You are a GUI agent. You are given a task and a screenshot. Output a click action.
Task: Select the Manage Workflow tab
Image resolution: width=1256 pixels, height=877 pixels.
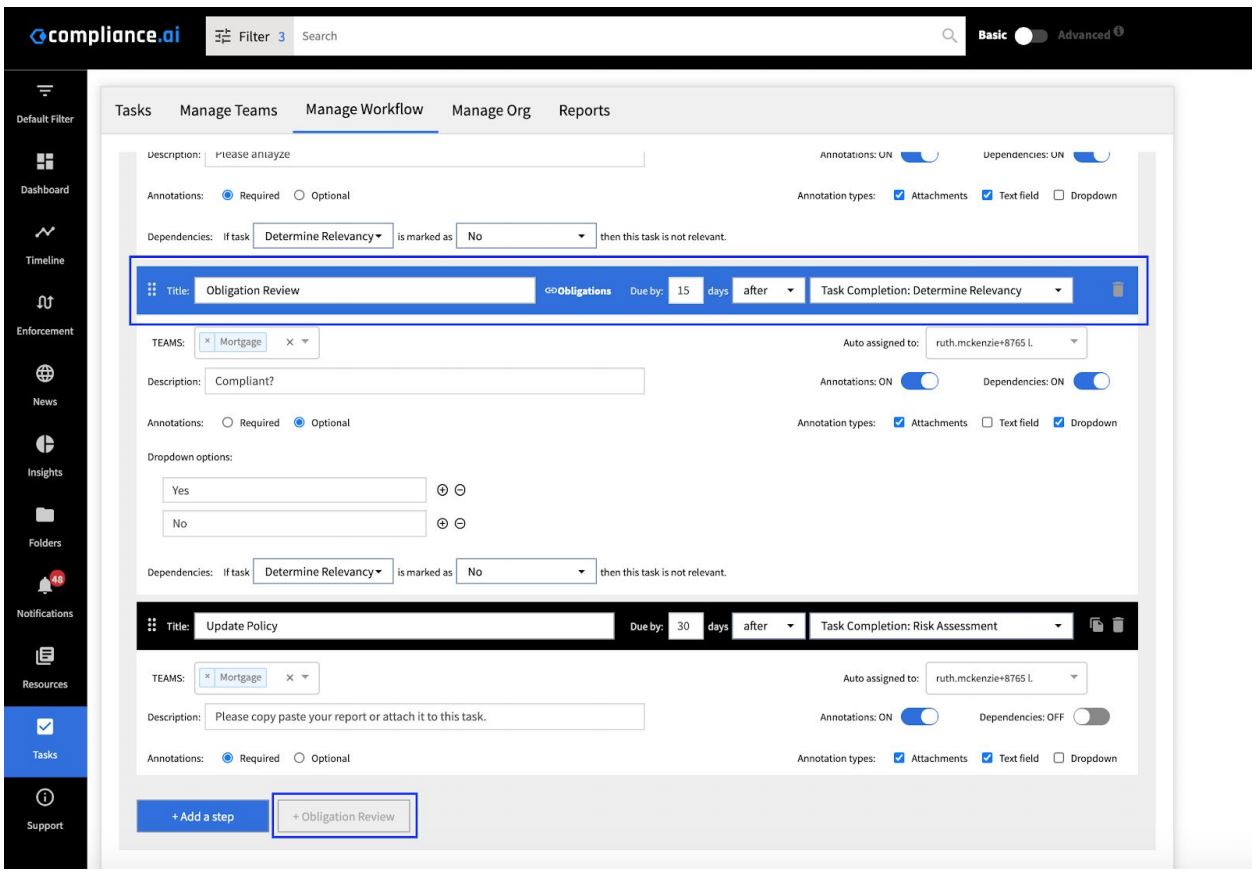click(365, 110)
